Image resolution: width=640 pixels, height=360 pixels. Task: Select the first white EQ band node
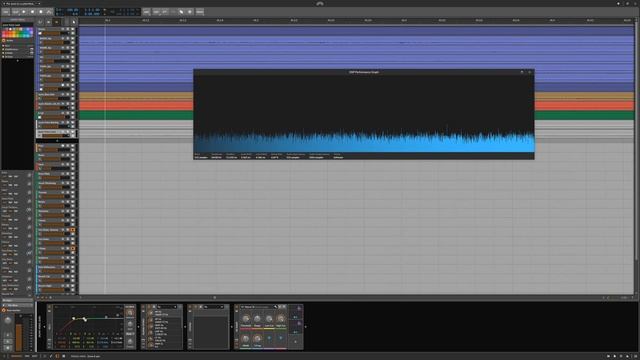(73, 318)
